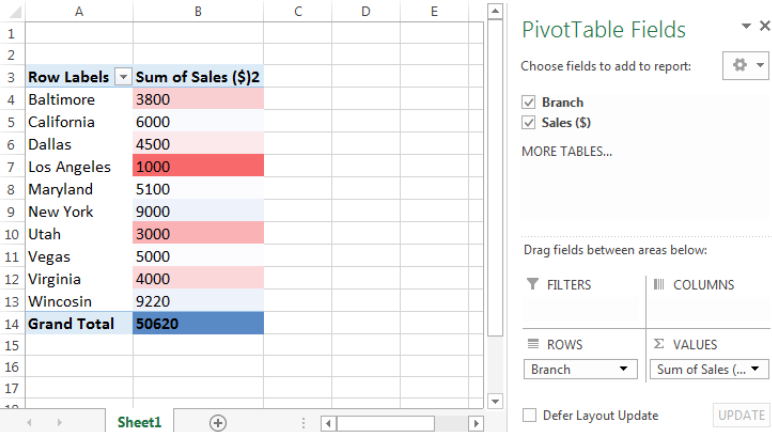The image size is (772, 432).
Task: Close the PivotTable Fields pane
Action: 765,26
